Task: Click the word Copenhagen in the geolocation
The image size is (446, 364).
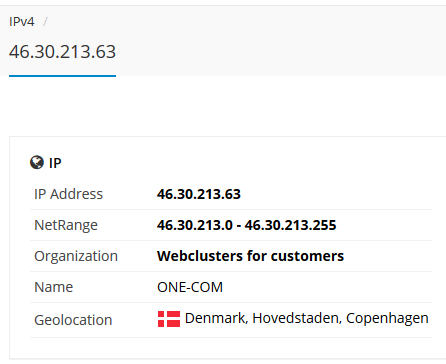Action: [387, 318]
